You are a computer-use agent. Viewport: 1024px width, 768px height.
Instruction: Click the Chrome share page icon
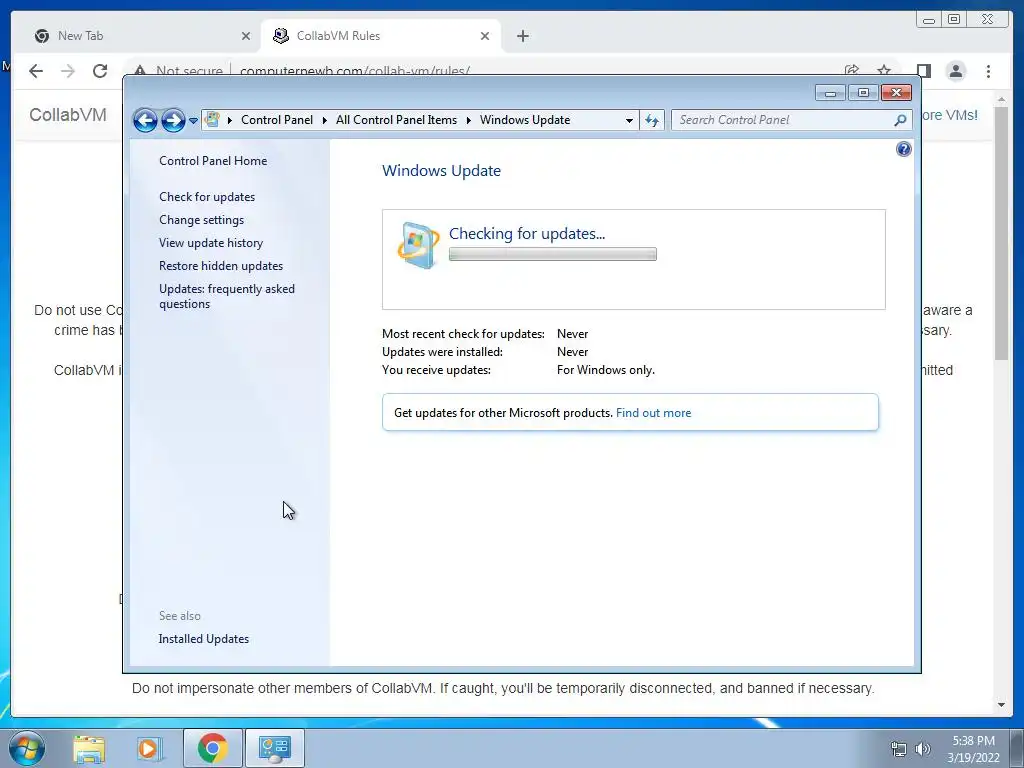coord(852,70)
